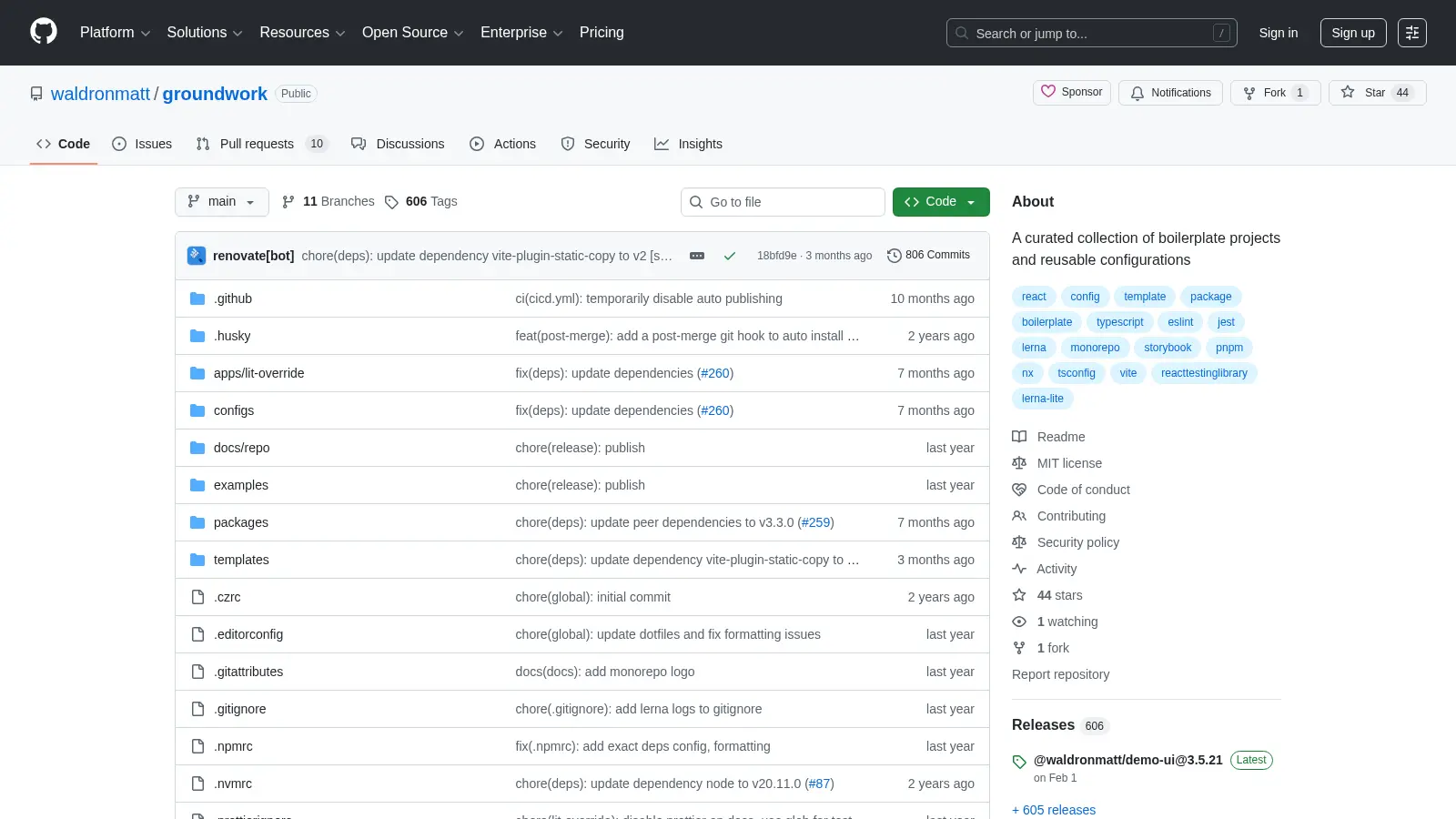Select the typescript topic tag
Viewport: 1456px width, 819px height.
pos(1119,322)
